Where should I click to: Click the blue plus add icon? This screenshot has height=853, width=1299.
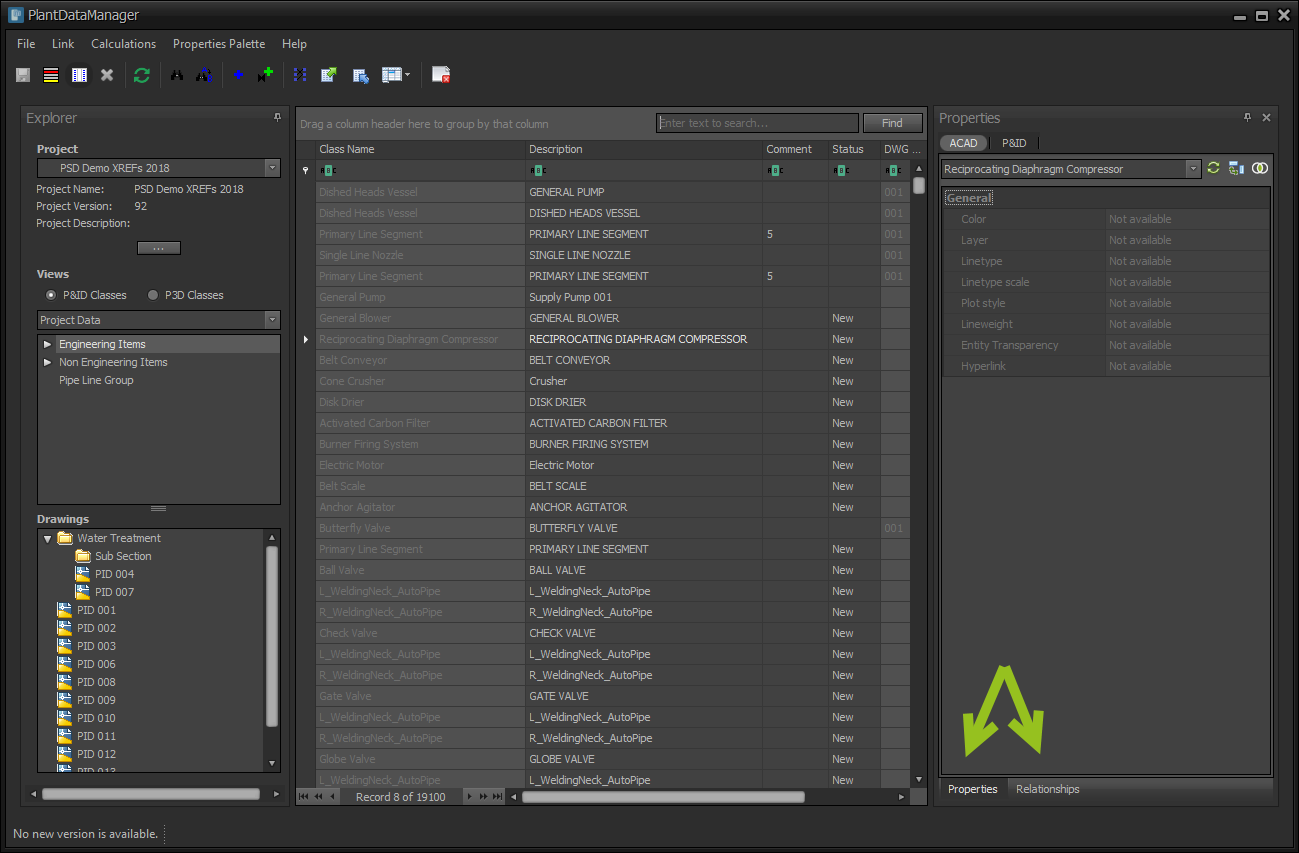click(x=238, y=75)
